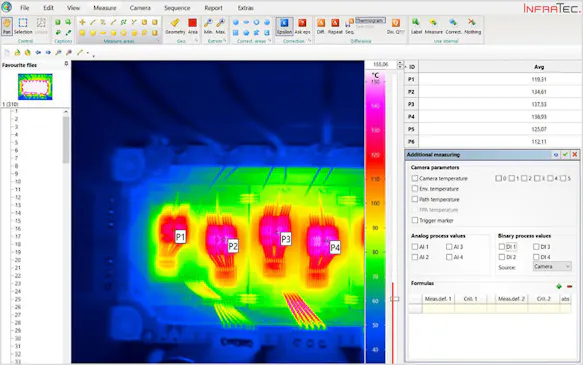
Task: Open the quick toolbar small dropdown arrow
Action: [x=88, y=53]
